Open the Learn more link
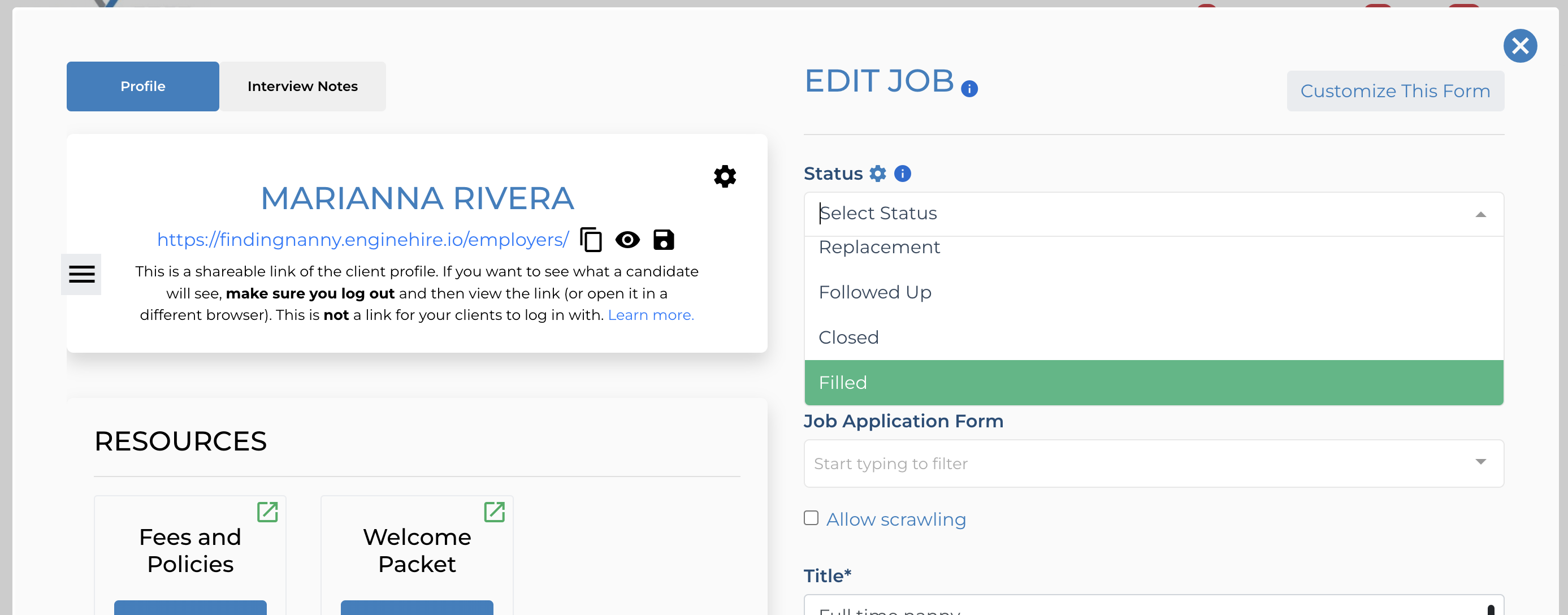This screenshot has width=1568, height=615. pyautogui.click(x=650, y=315)
